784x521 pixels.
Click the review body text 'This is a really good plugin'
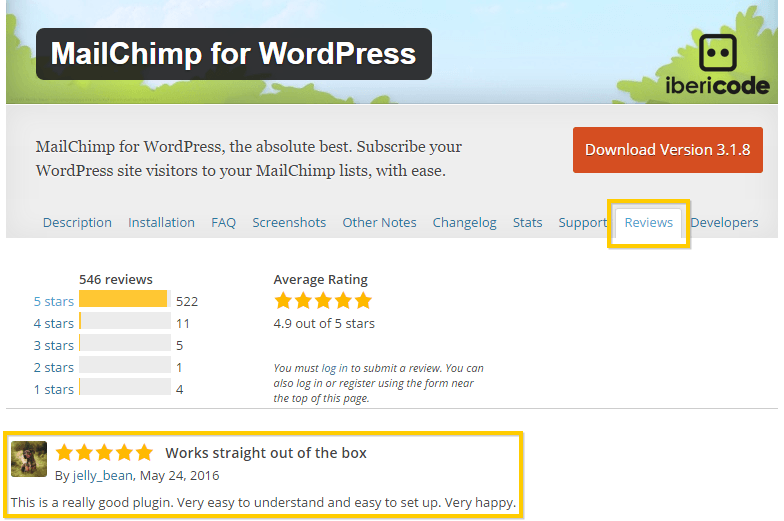(263, 502)
